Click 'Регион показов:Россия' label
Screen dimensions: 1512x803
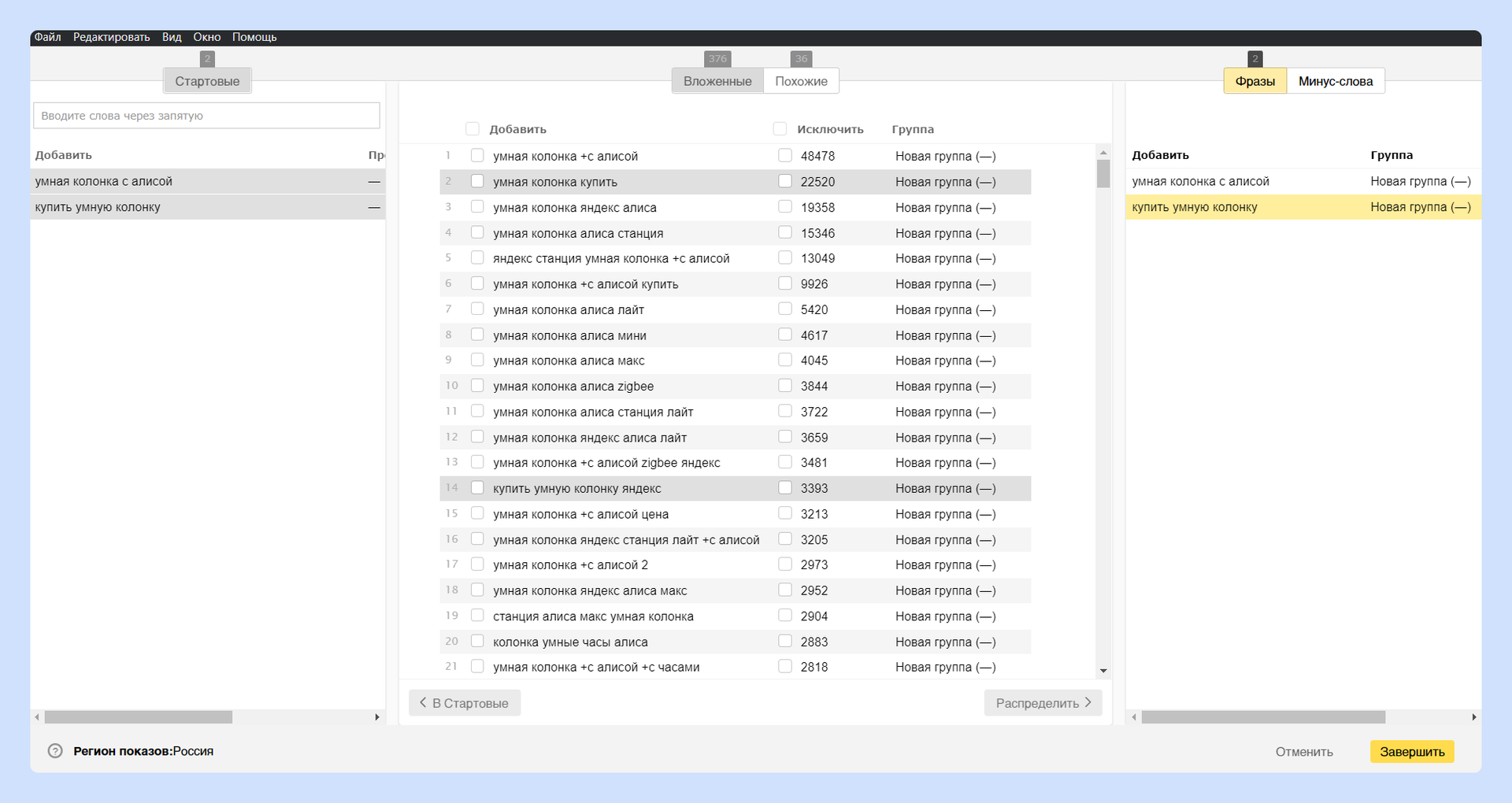click(x=143, y=751)
